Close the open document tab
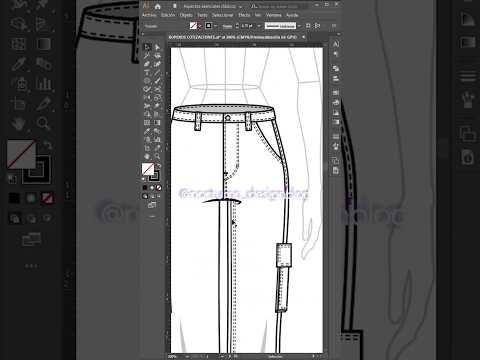The width and height of the screenshot is (480, 360). point(304,37)
